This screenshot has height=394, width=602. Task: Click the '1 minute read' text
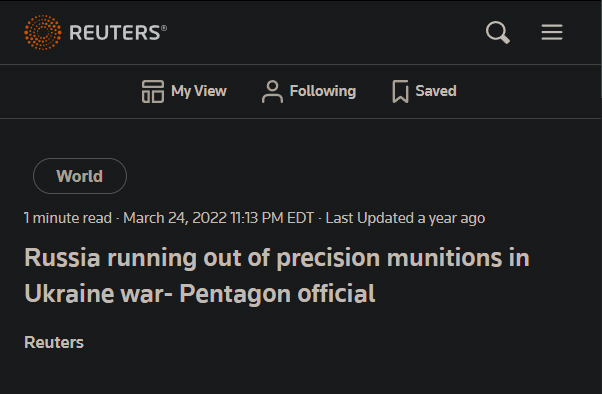click(x=68, y=218)
